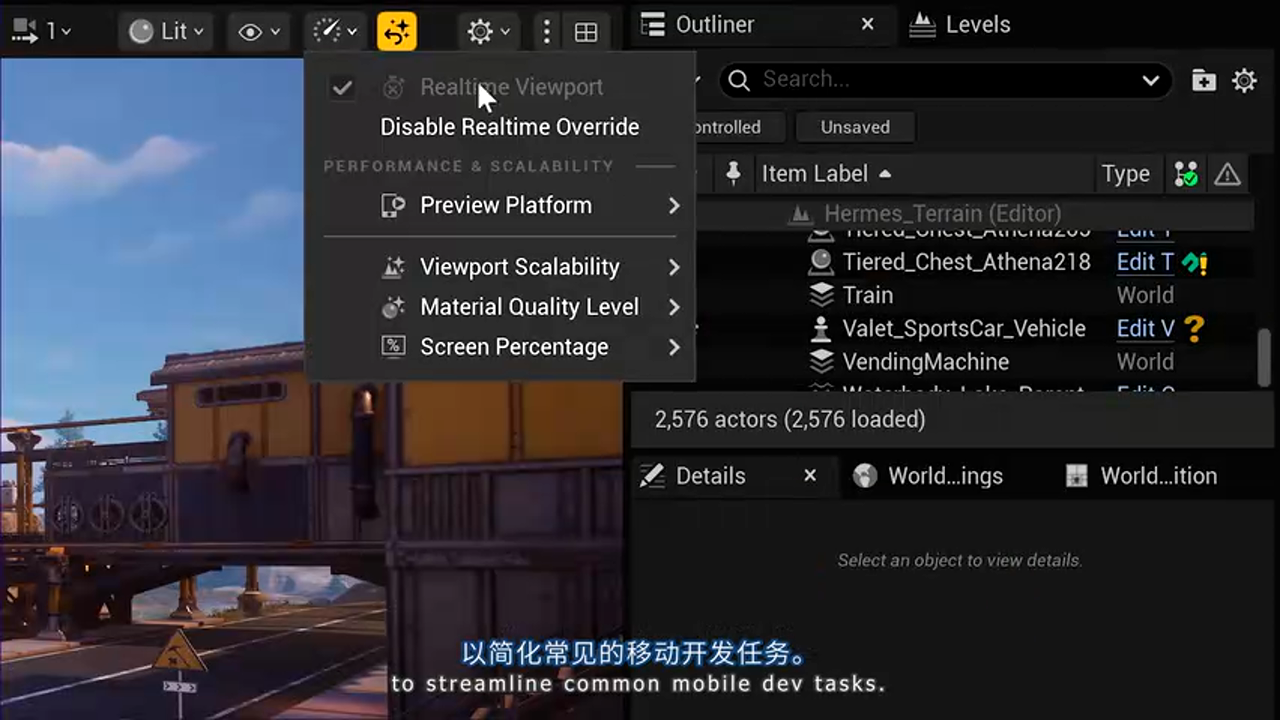Uncheck the Realtime Viewport checkbox

tap(342, 87)
